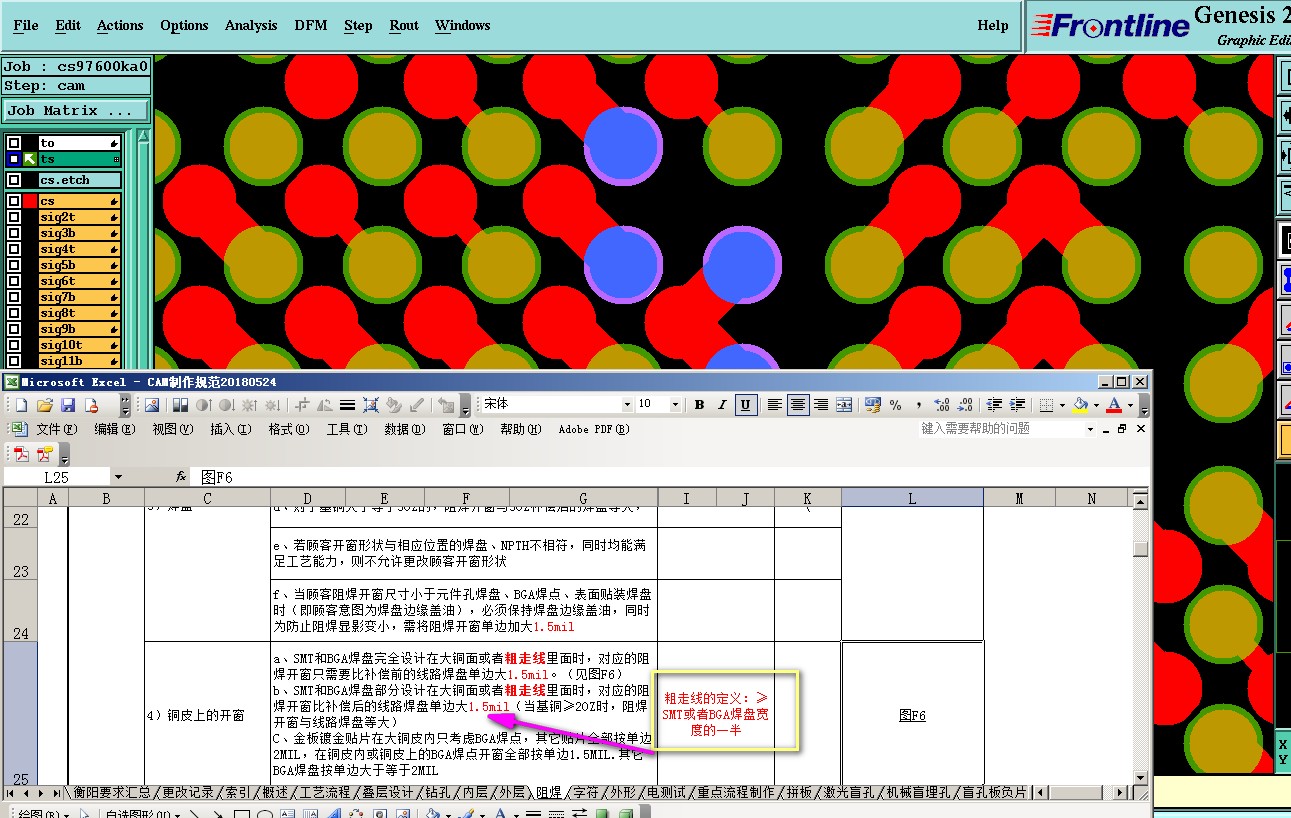Screen dimensions: 1291x818
Task: Toggle checkbox for layer sig8t
Action: coord(13,313)
